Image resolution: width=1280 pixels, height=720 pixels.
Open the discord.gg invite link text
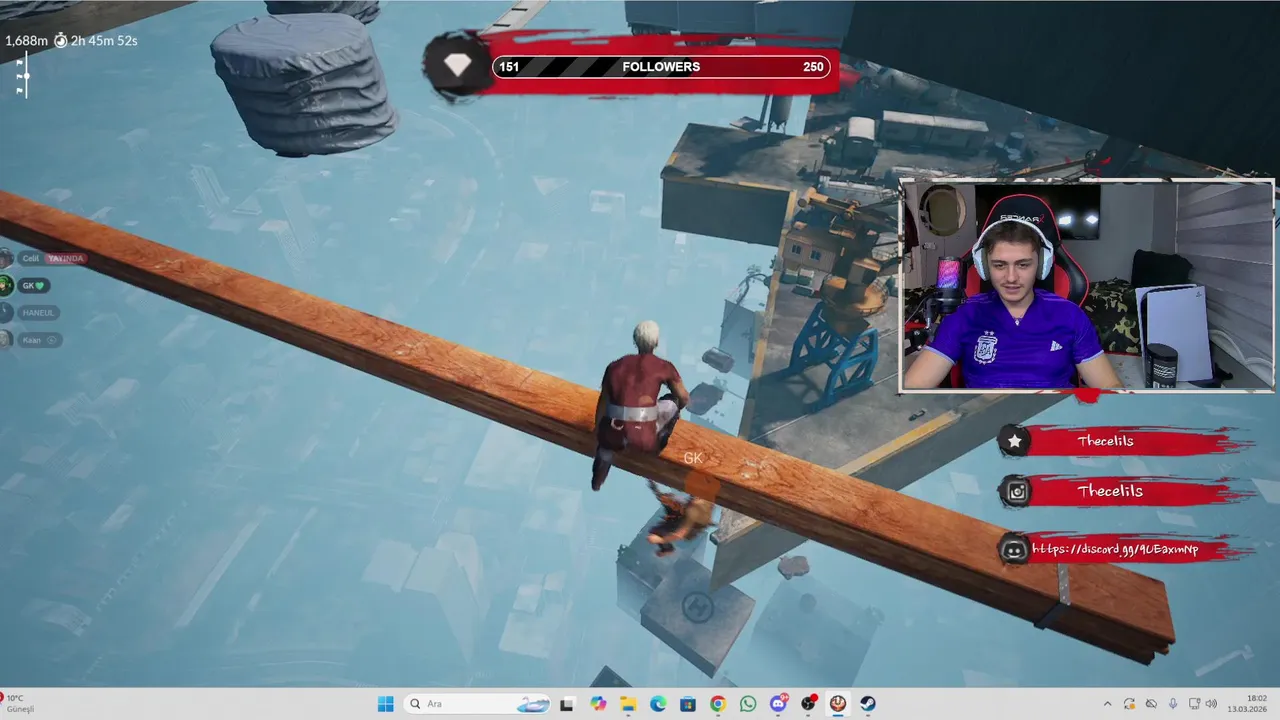click(1115, 549)
